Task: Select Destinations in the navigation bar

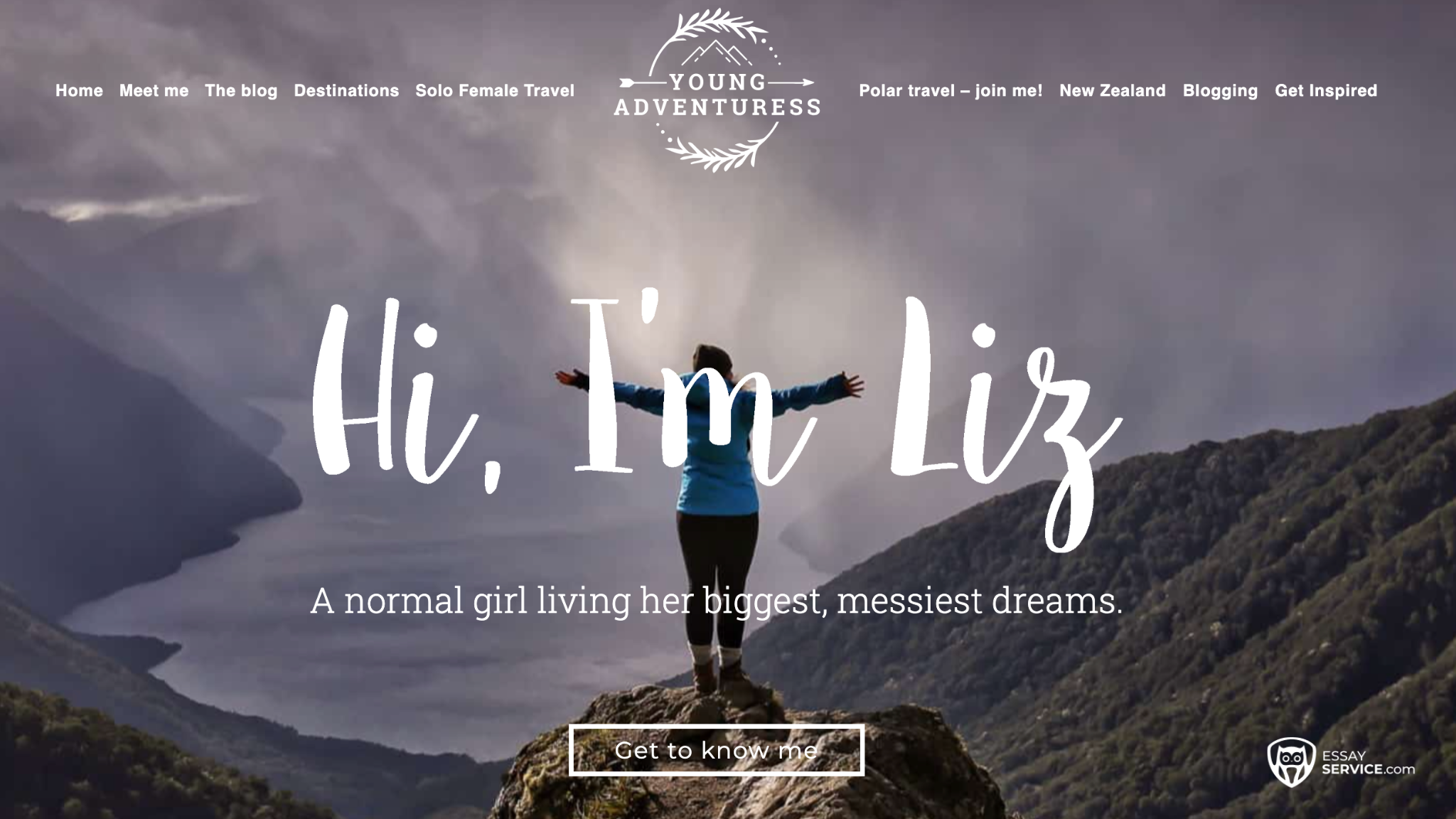Action: [346, 90]
